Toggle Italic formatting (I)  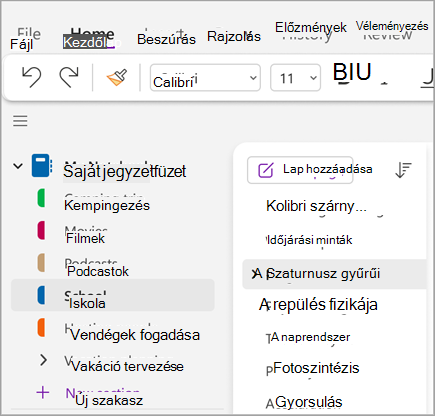coord(351,72)
